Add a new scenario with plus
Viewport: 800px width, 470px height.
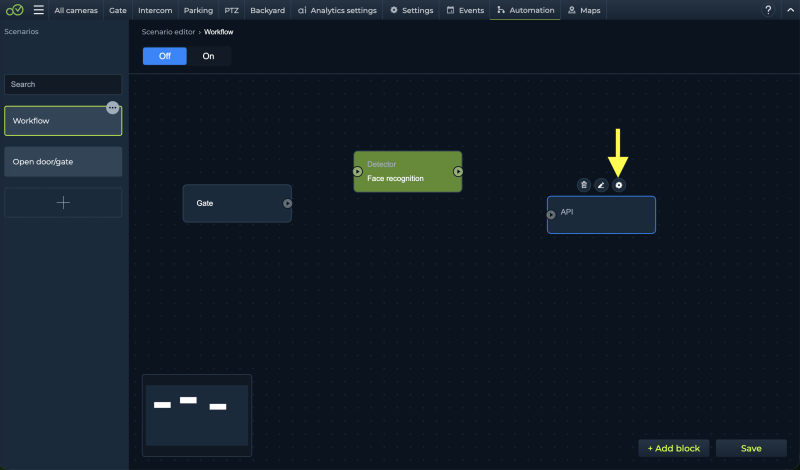point(63,203)
